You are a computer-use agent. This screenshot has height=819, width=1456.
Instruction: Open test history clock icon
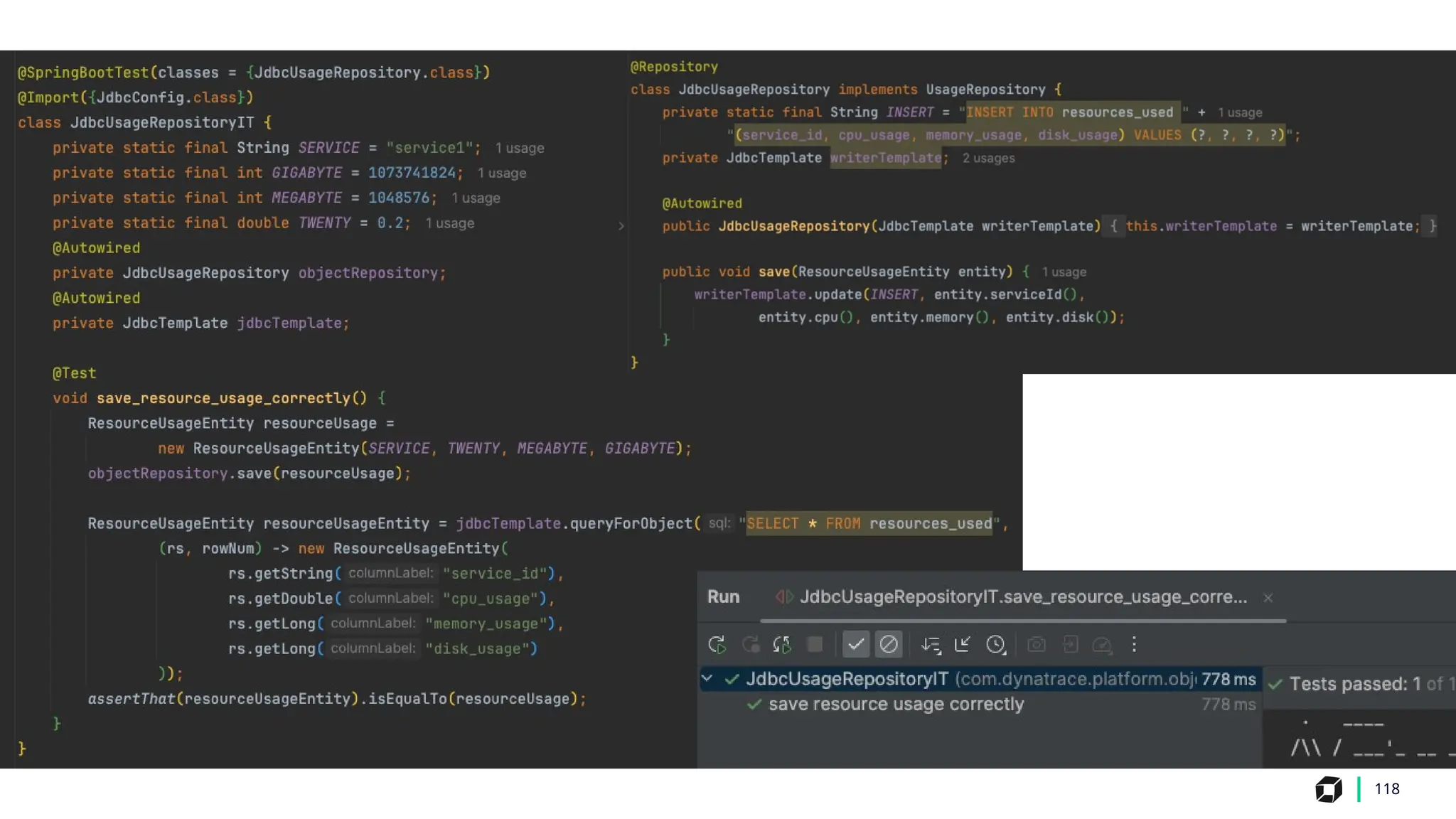coord(996,645)
